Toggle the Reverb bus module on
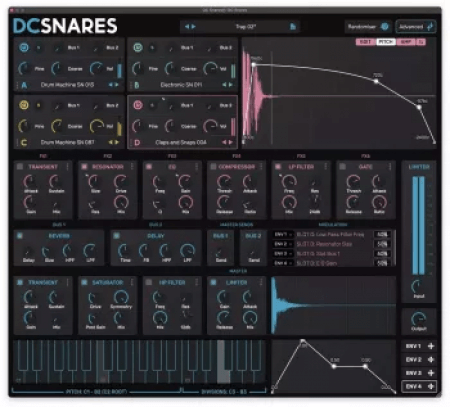450x407 pixels. [x=20, y=236]
